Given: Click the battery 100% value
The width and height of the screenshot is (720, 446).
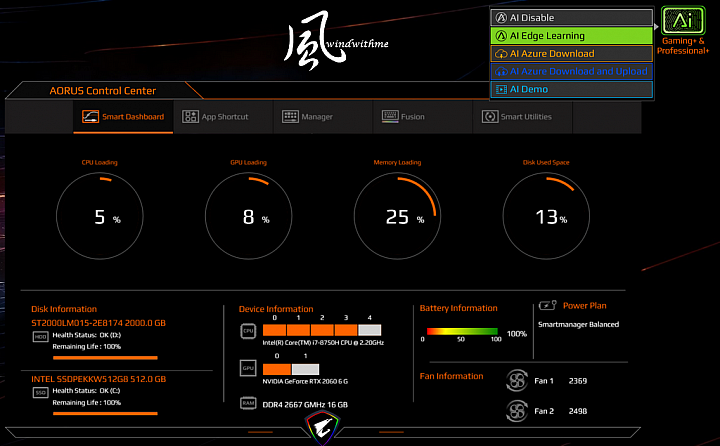Looking at the screenshot, I should point(517,334).
